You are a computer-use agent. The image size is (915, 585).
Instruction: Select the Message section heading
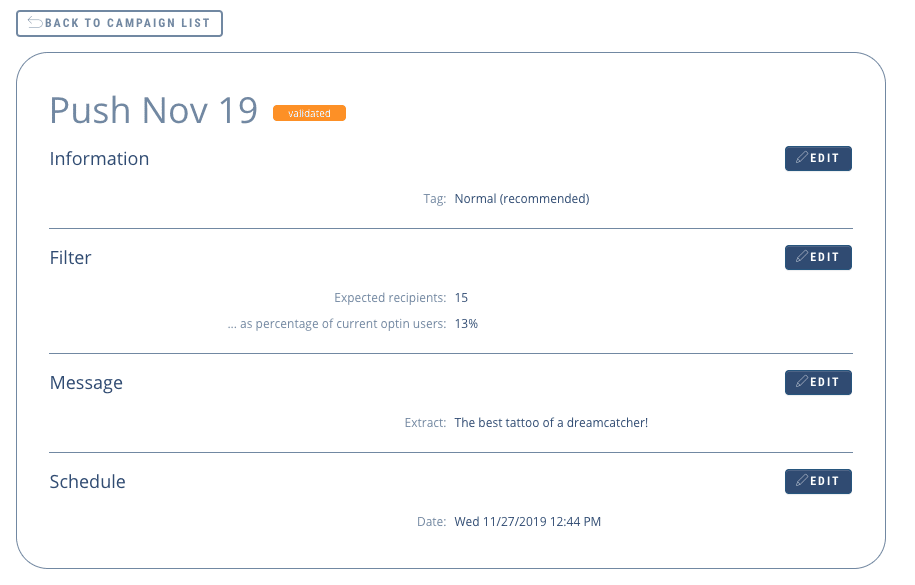pos(86,382)
